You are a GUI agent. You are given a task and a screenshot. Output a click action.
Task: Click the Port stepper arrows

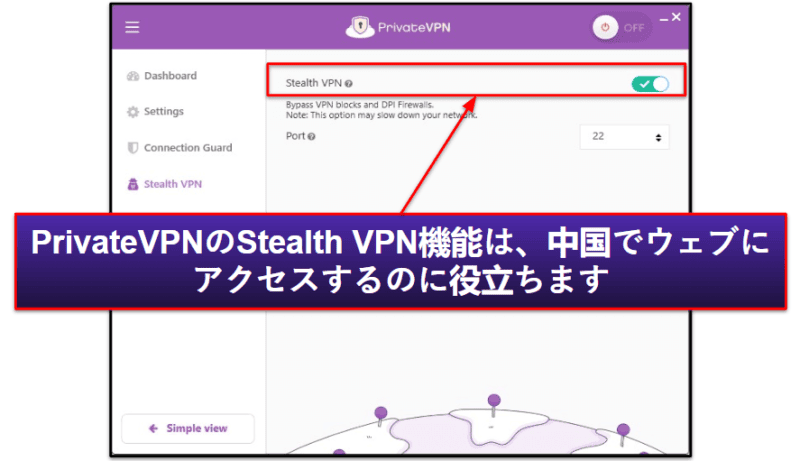pos(658,137)
